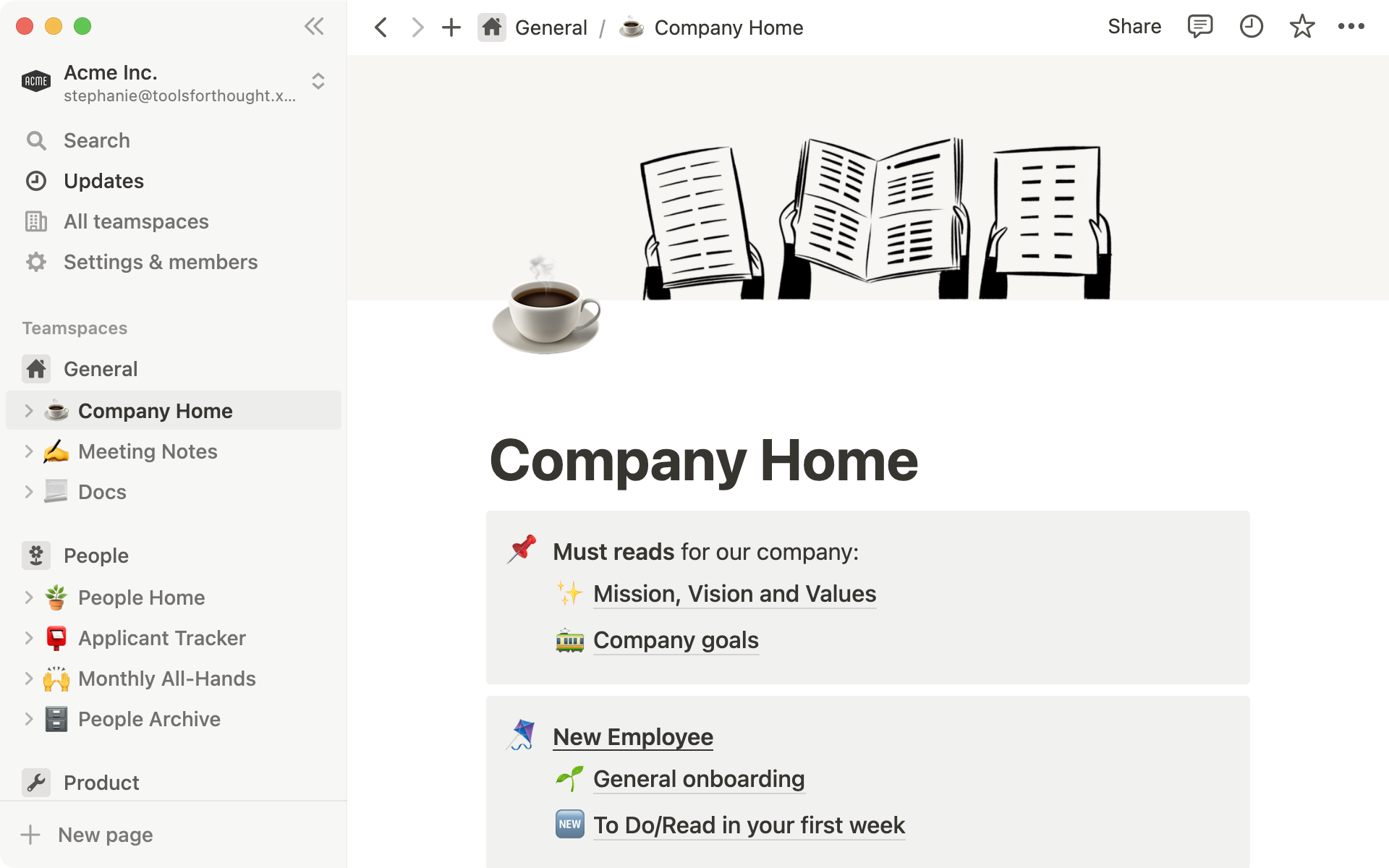Viewport: 1389px width, 868px height.
Task: Open the comments panel icon
Action: (1197, 28)
